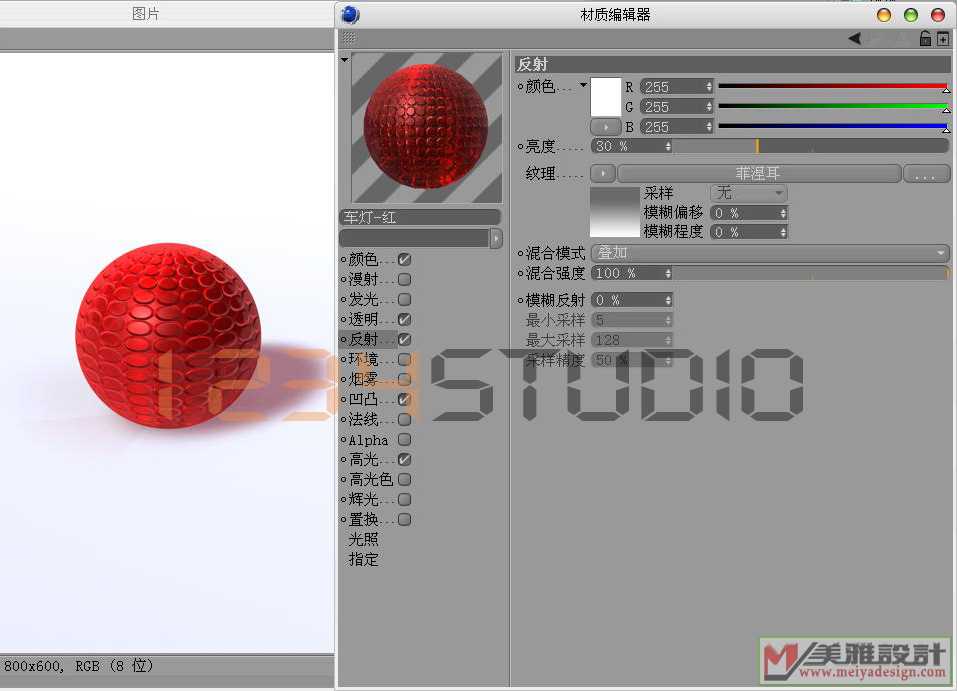Expand the 颜色 color mode dropdown arrow
957x691 pixels.
click(584, 86)
